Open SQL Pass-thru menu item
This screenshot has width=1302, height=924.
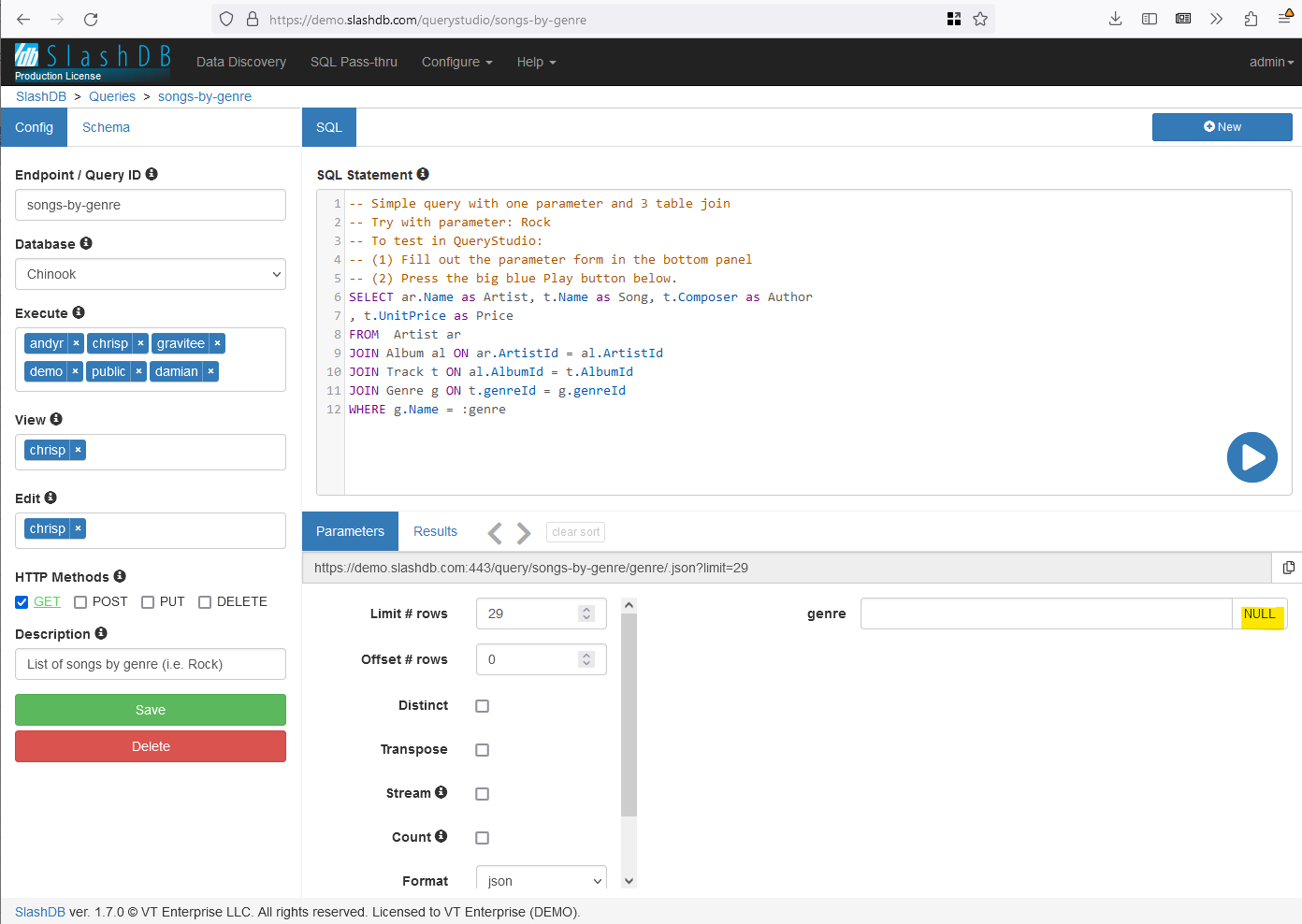(x=354, y=62)
